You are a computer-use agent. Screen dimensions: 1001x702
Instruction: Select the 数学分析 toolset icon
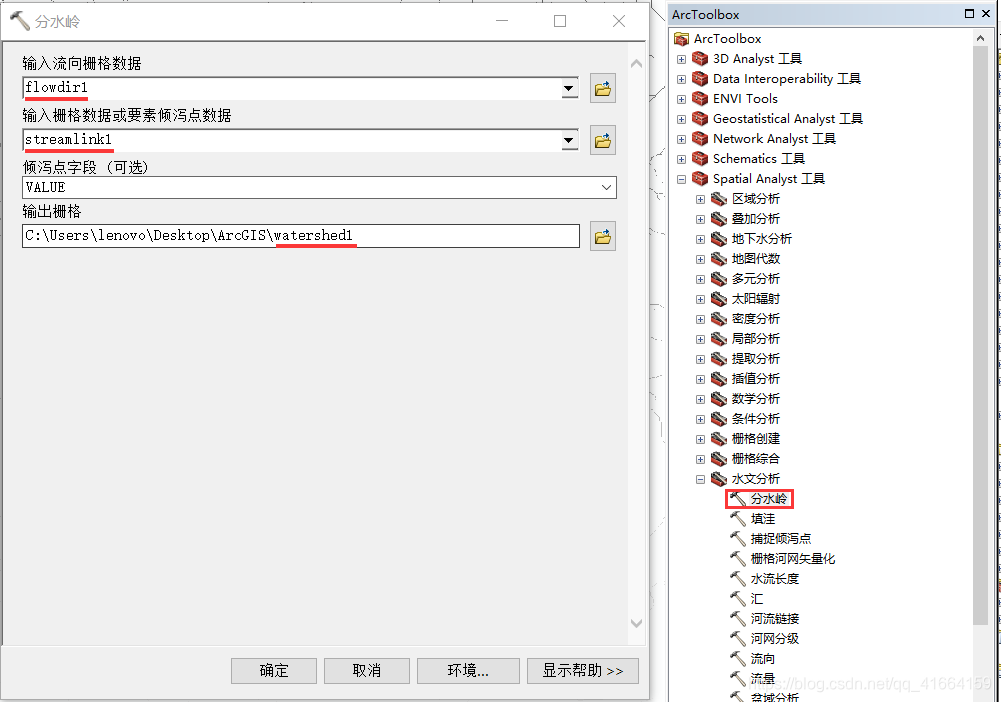click(719, 399)
